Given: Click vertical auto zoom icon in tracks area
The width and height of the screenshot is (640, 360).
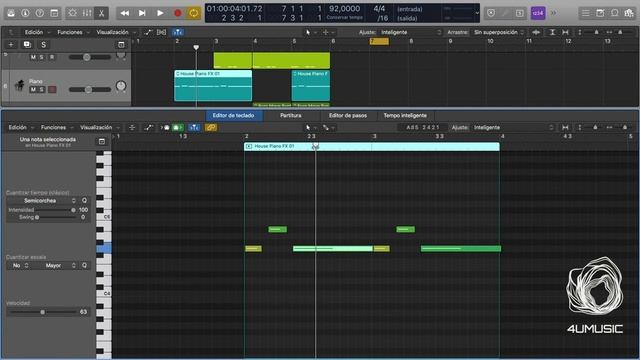Looking at the screenshot, I should pos(552,32).
